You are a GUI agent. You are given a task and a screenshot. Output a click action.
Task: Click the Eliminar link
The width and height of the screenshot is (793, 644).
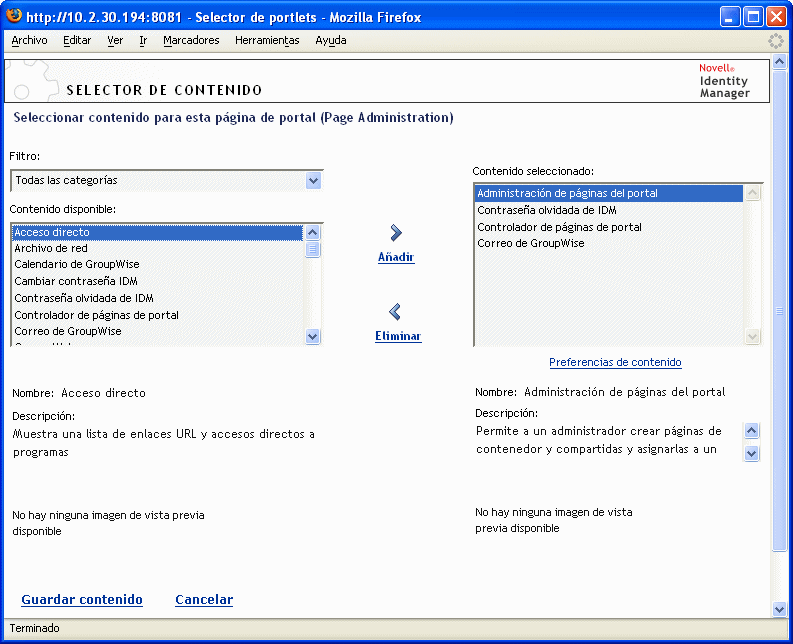point(398,336)
